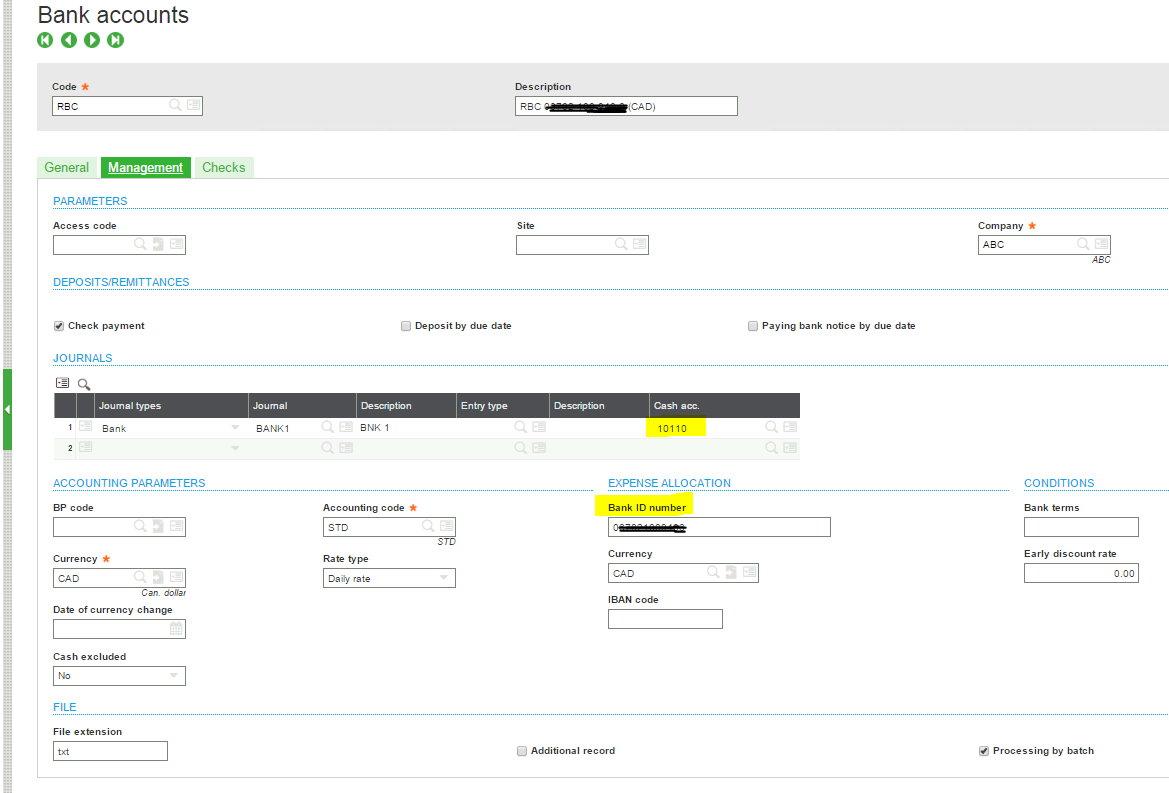
Task: Click the Cash acc. column header
Action: click(724, 405)
